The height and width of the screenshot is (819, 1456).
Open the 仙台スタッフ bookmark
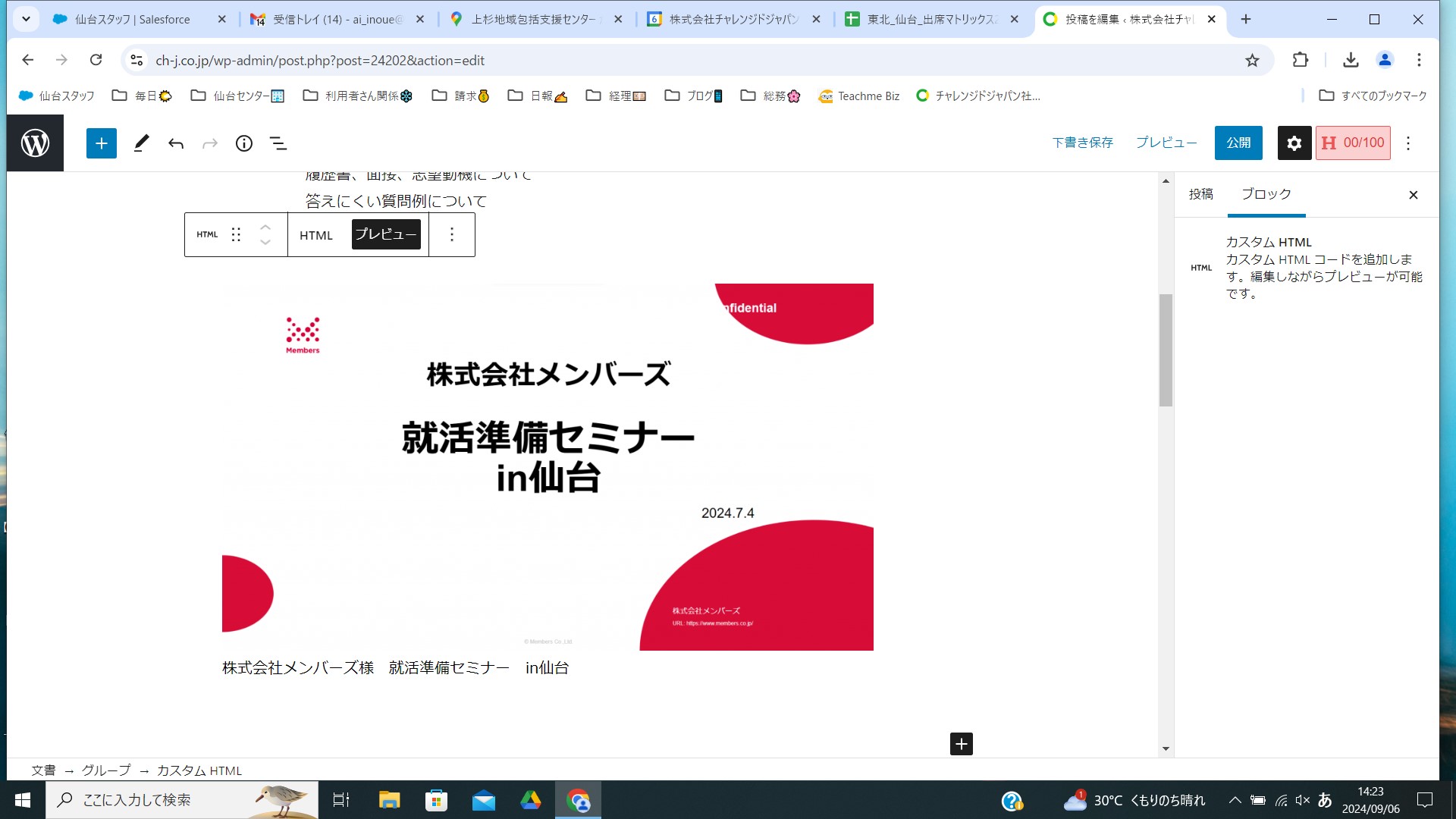coord(57,96)
